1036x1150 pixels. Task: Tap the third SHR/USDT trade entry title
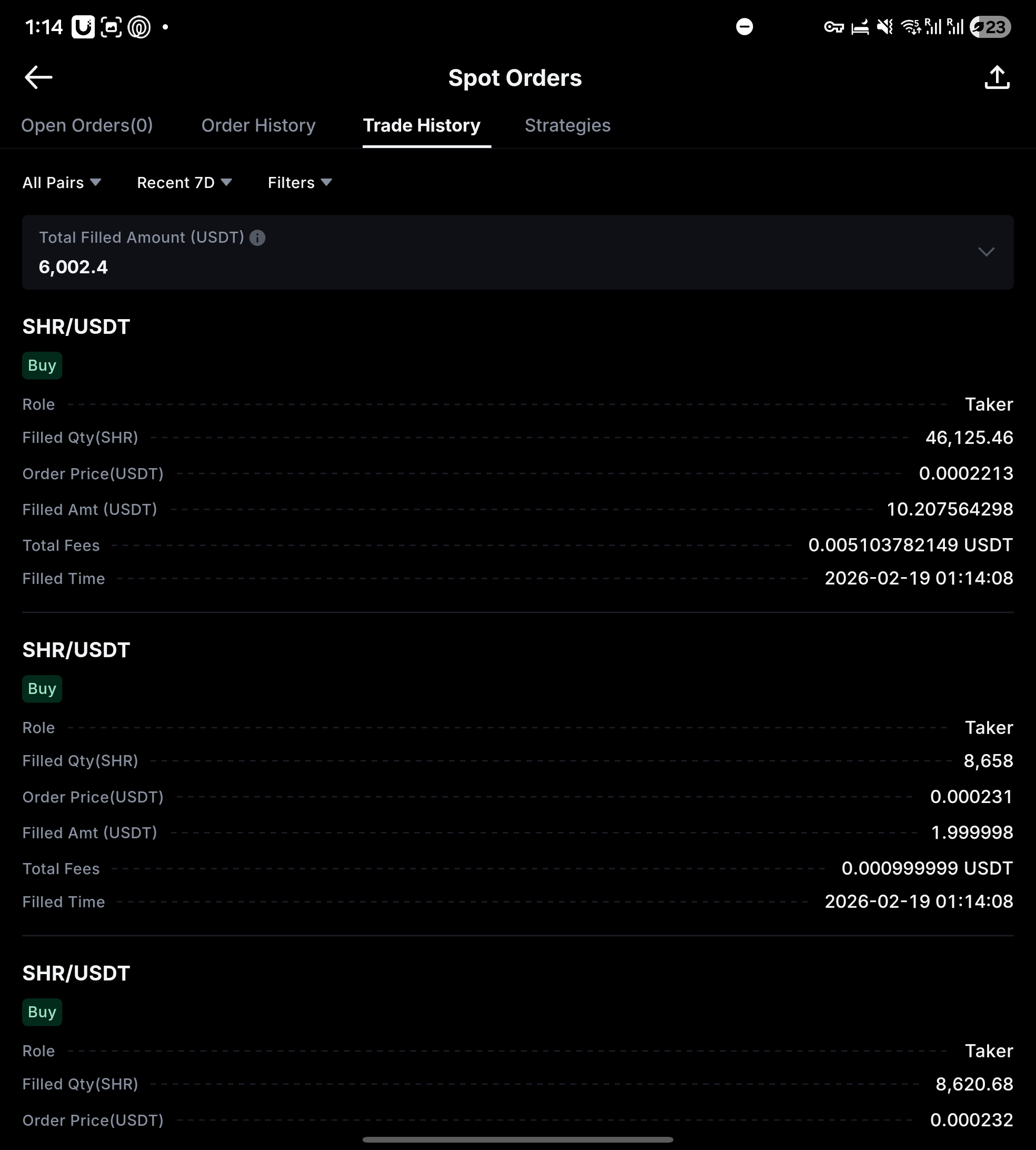click(x=76, y=974)
